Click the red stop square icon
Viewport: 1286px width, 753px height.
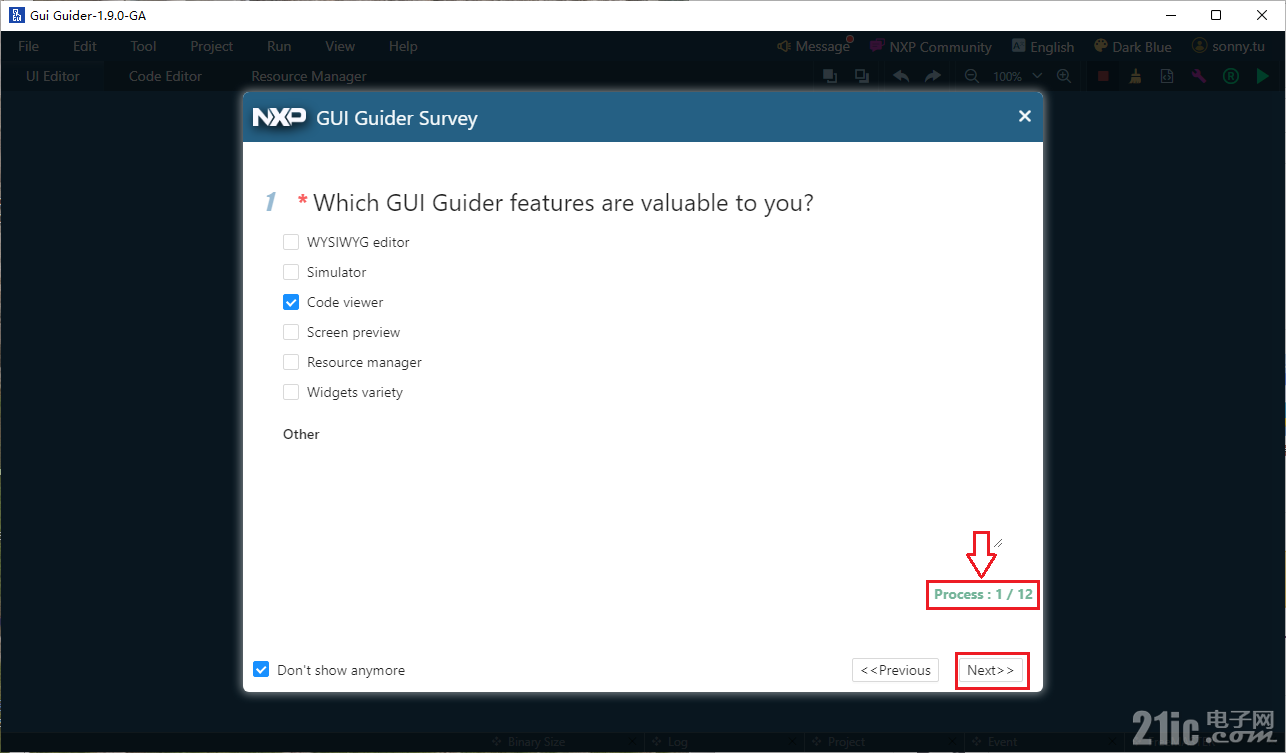tap(1103, 76)
